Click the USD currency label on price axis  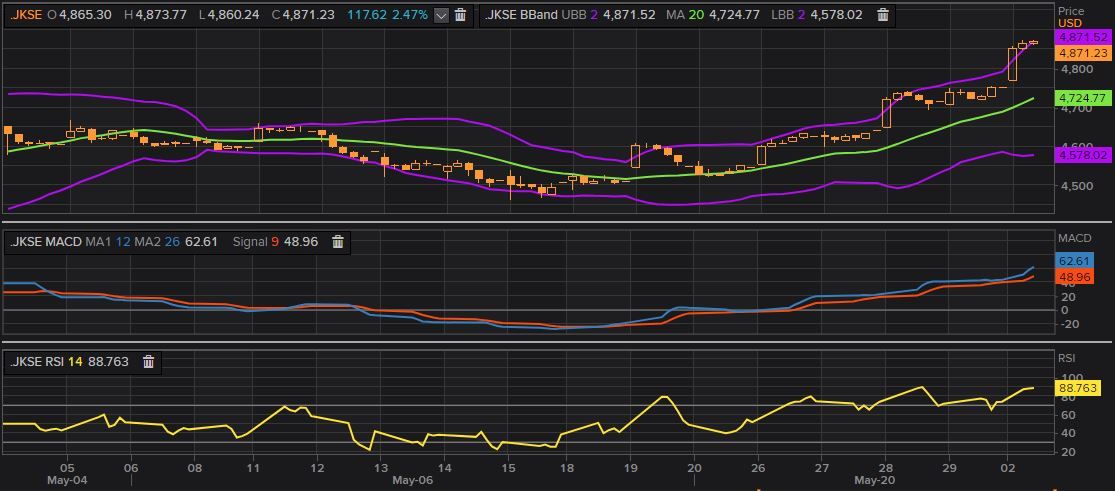(1070, 23)
